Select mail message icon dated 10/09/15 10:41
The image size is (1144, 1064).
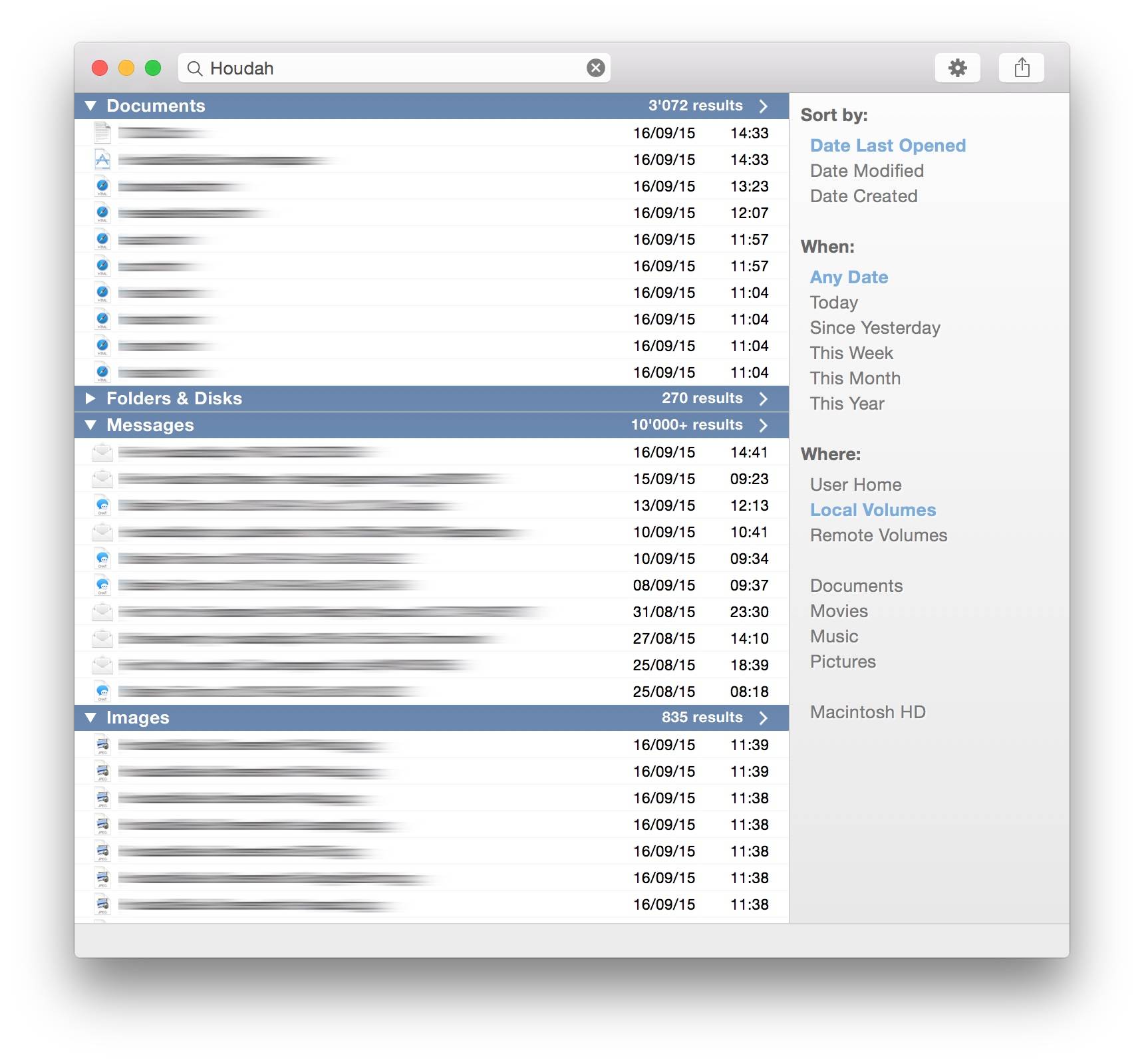pyautogui.click(x=102, y=532)
